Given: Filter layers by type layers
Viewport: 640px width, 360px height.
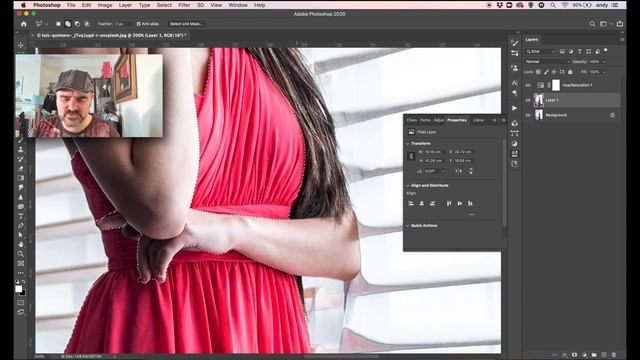Looking at the screenshot, I should [580, 51].
